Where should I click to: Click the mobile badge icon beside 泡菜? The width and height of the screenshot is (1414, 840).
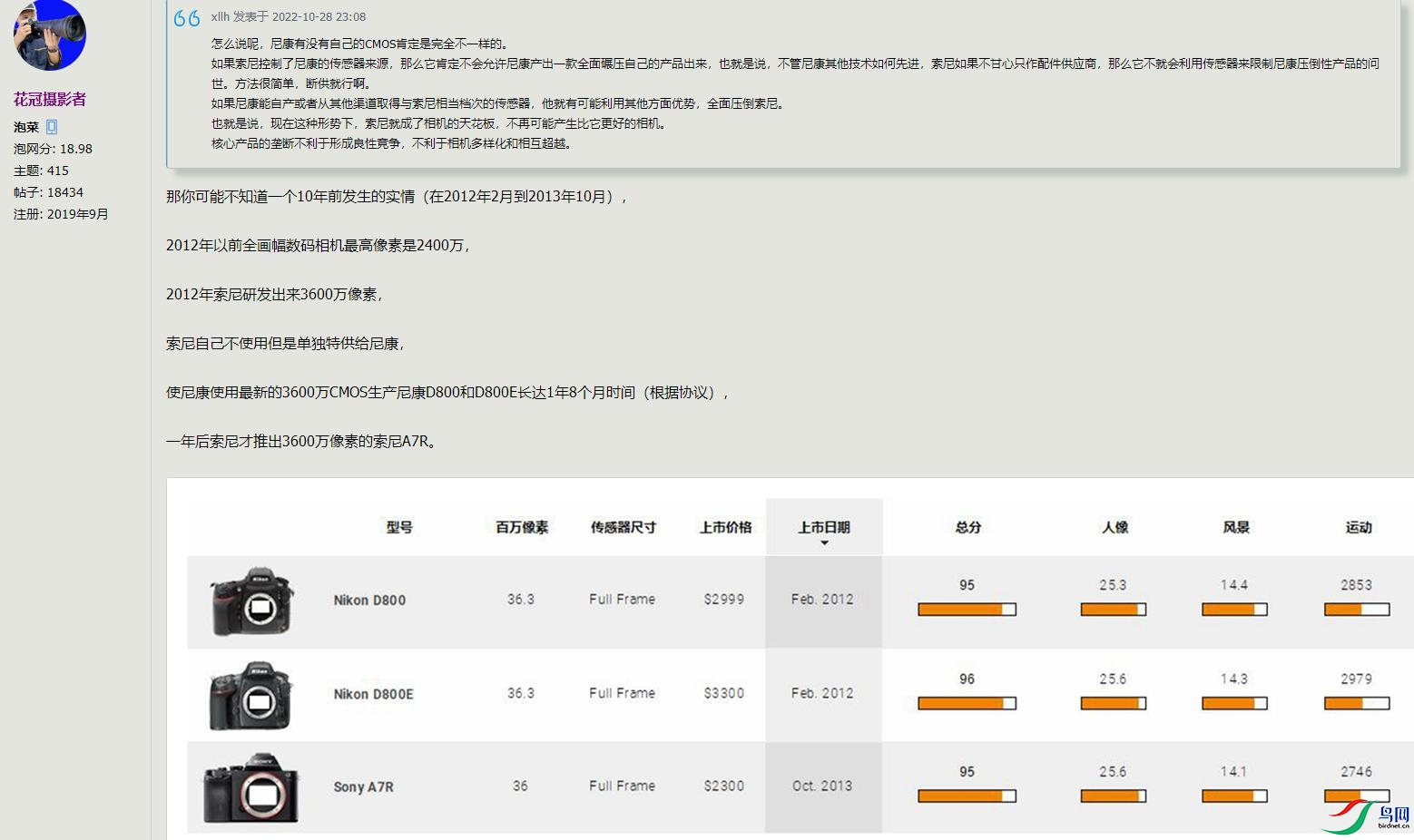[x=52, y=127]
